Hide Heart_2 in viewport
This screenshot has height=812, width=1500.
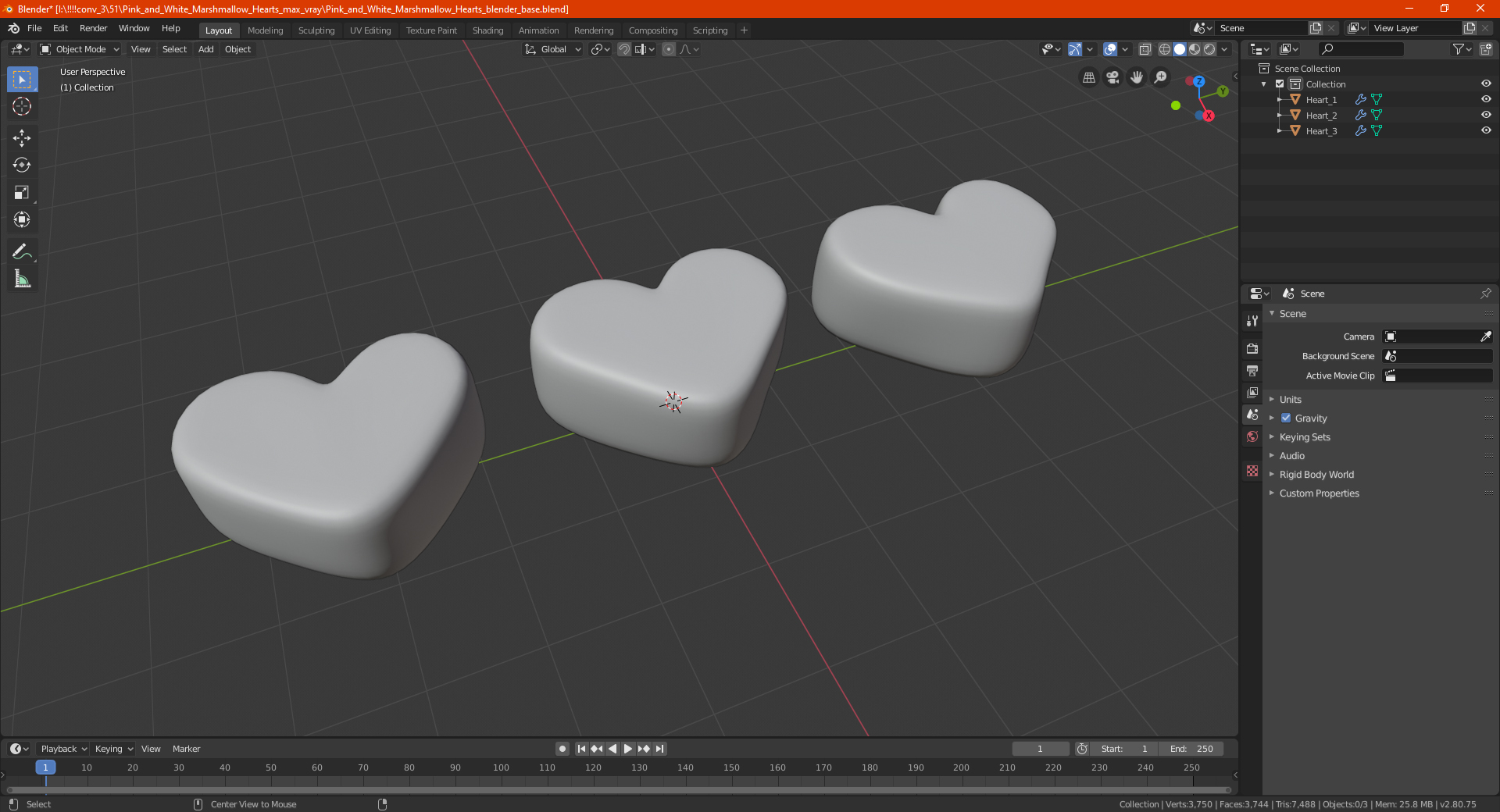click(x=1486, y=116)
